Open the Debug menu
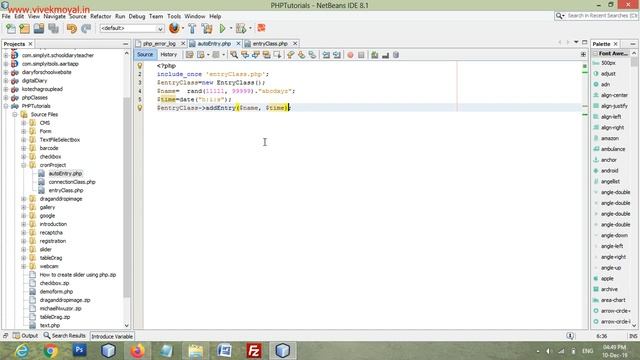The image size is (640, 360). (137, 16)
